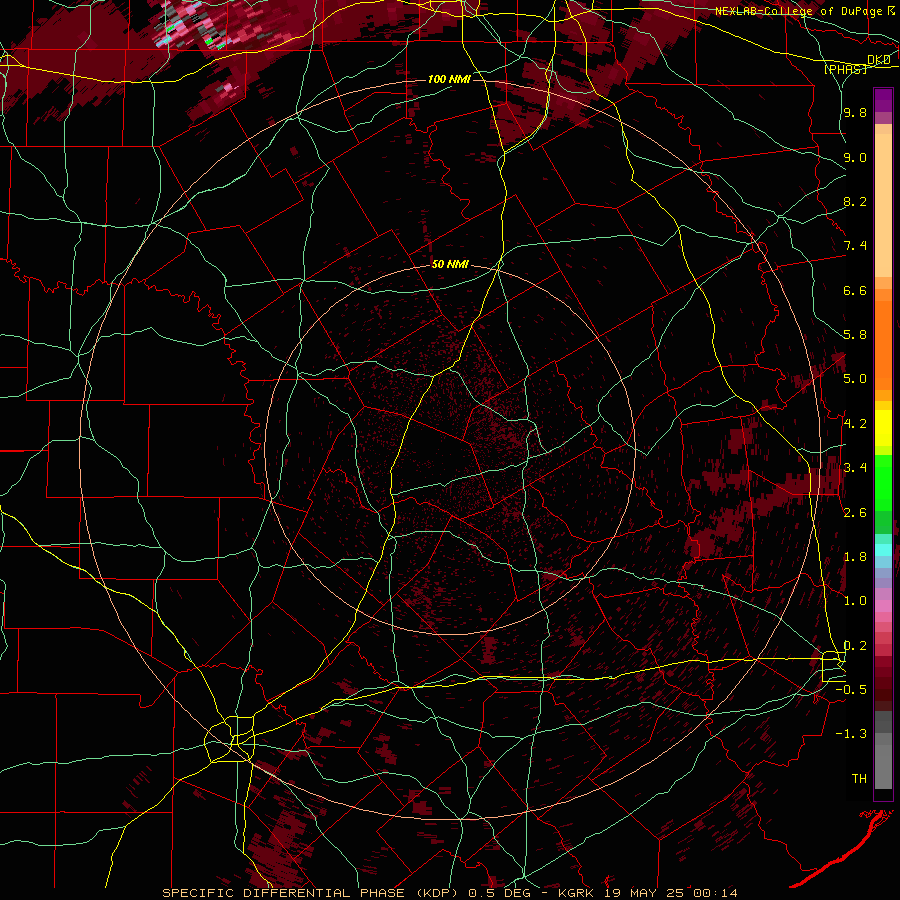900x900 pixels.
Task: Click the 3.4 color scale value
Action: 855,468
